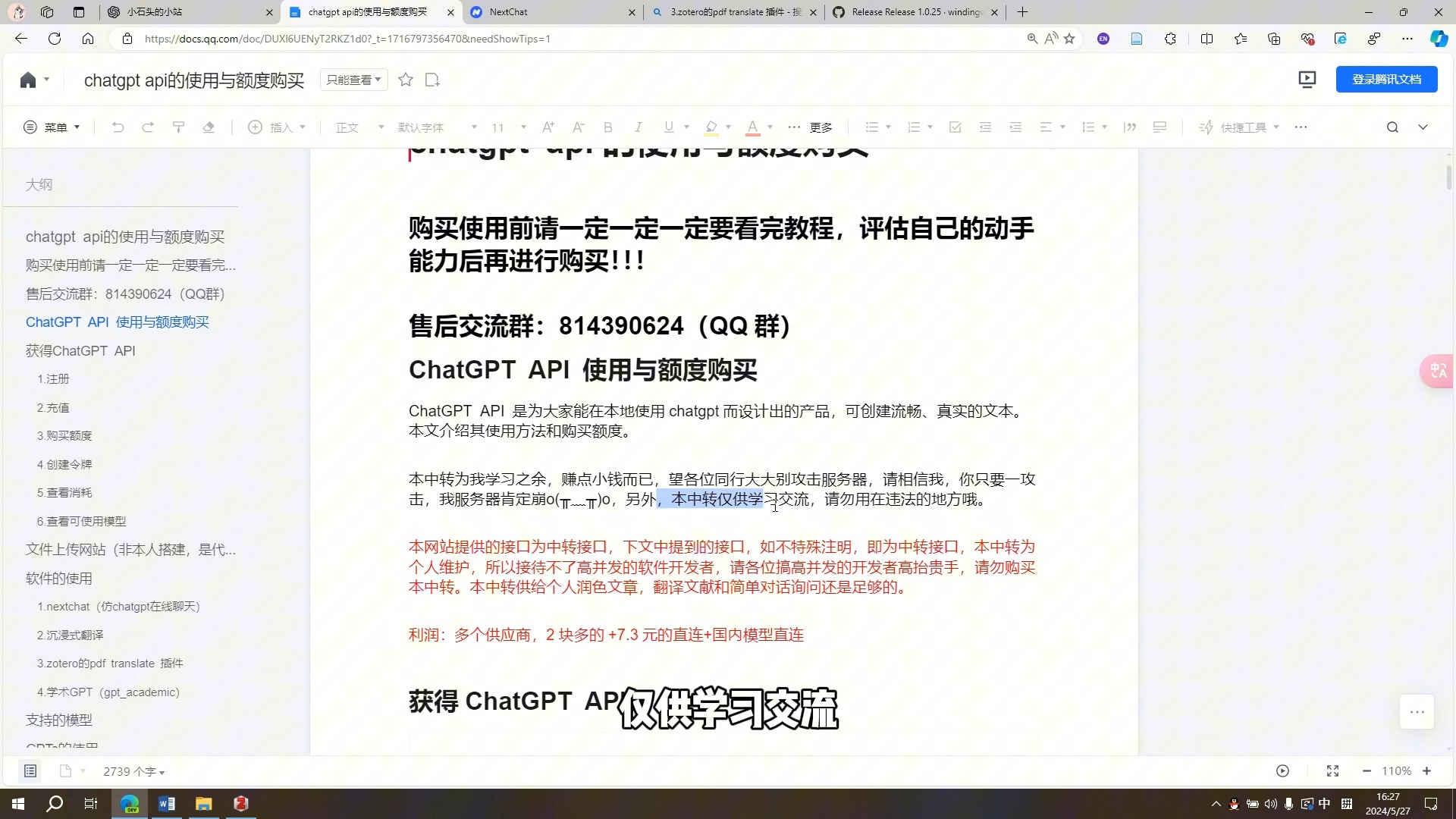Jump to outline item 软件的使用

(58, 579)
